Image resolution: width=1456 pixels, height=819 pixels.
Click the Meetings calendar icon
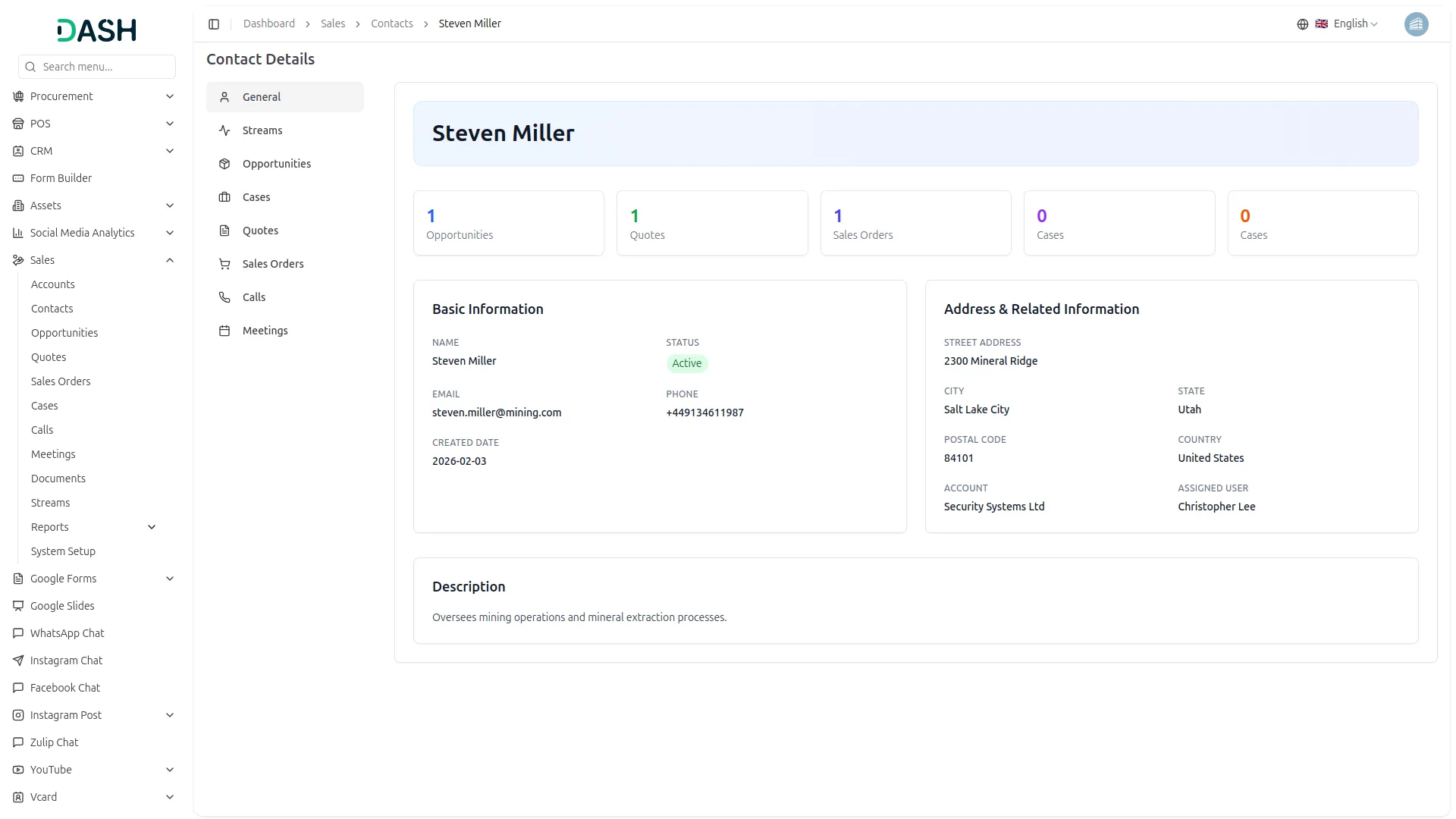click(x=224, y=331)
